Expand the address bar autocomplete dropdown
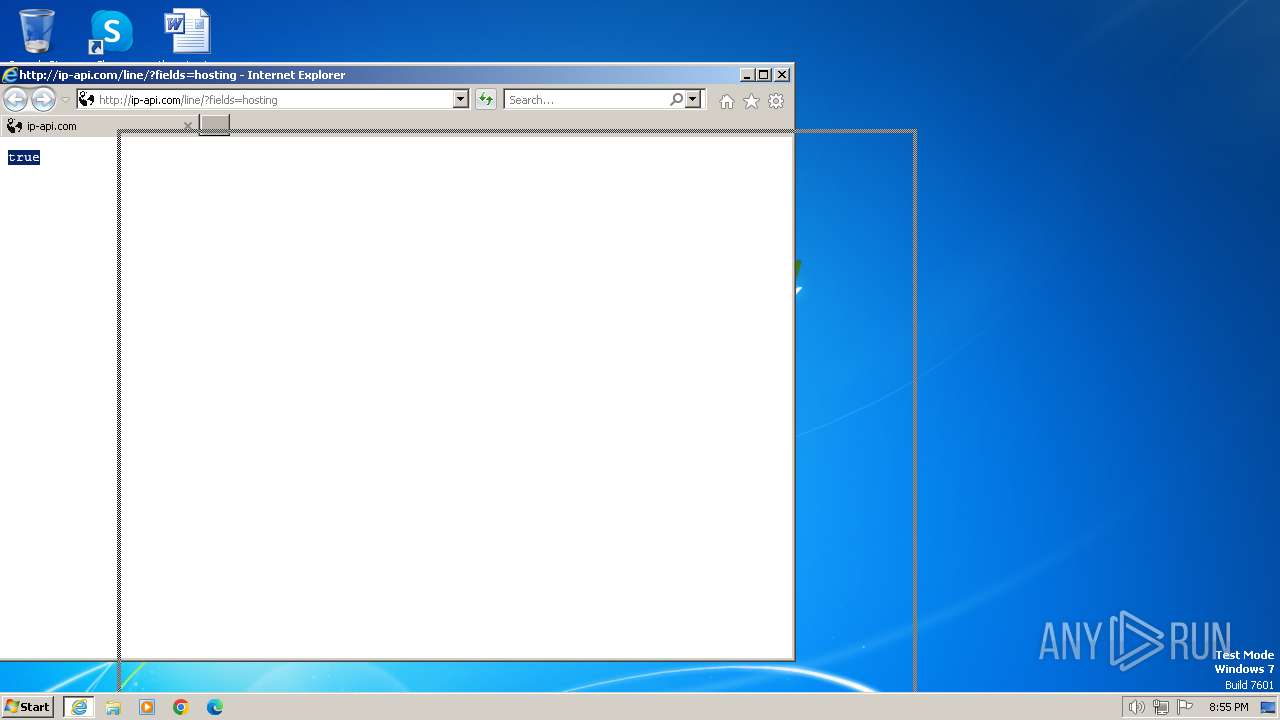Viewport: 1280px width, 720px height. 461,100
